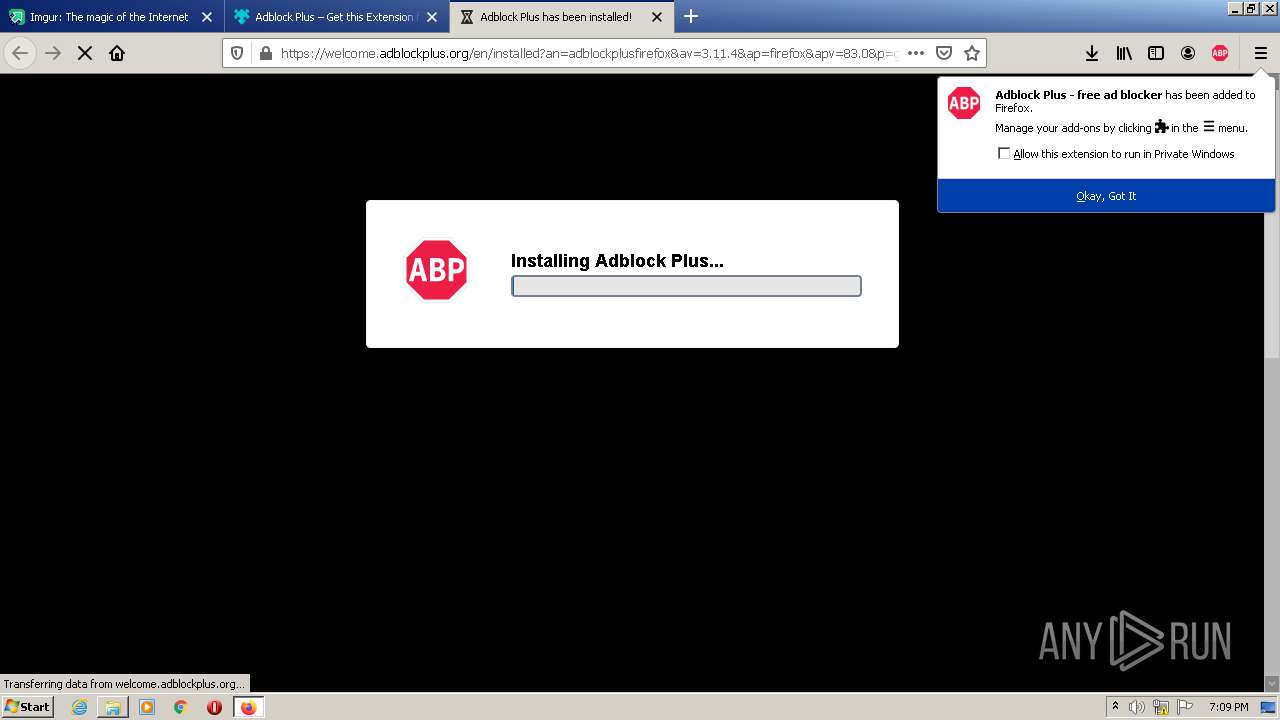Image resolution: width=1280 pixels, height=720 pixels.
Task: Open Windows Explorer folder from taskbar
Action: (x=113, y=707)
